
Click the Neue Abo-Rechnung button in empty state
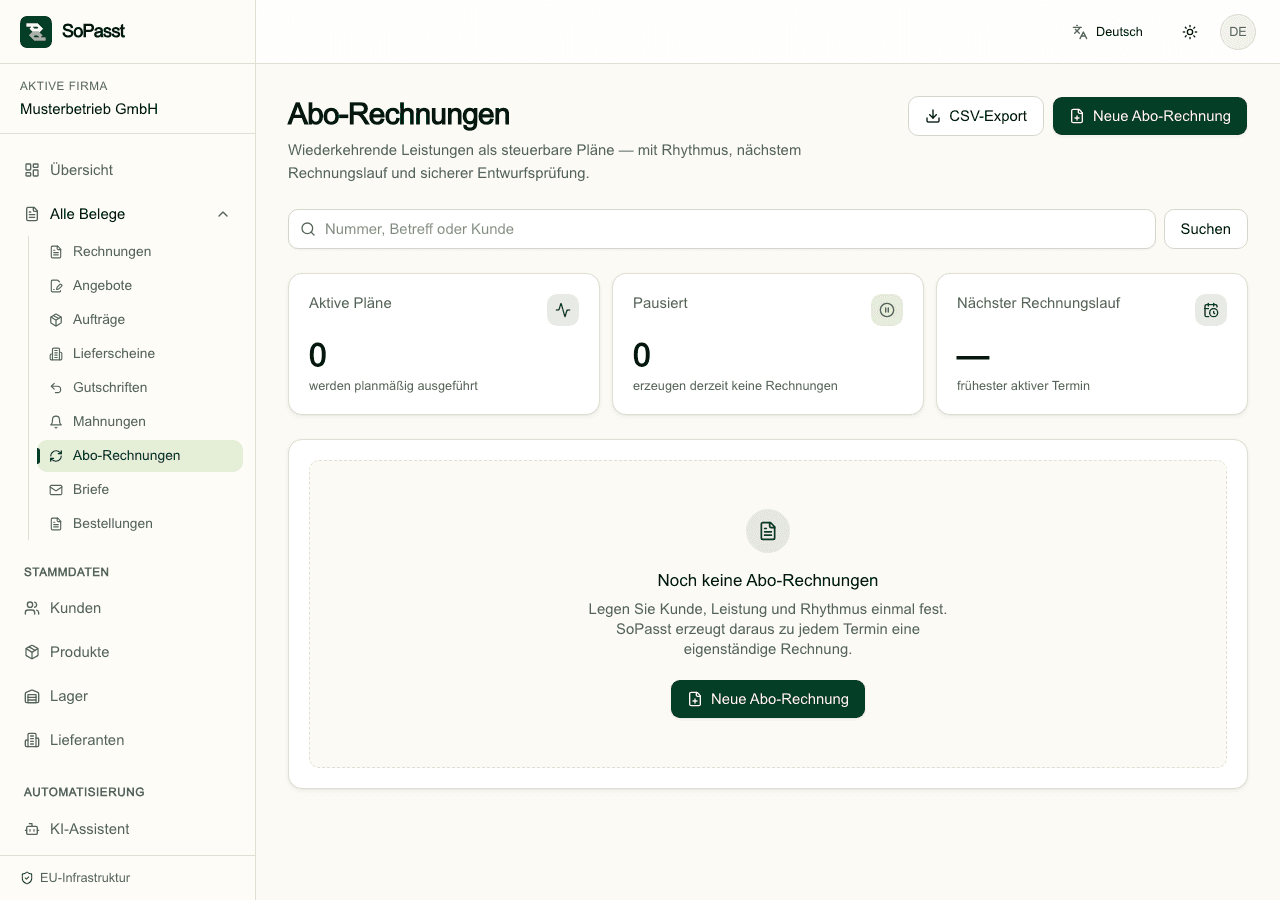[768, 699]
